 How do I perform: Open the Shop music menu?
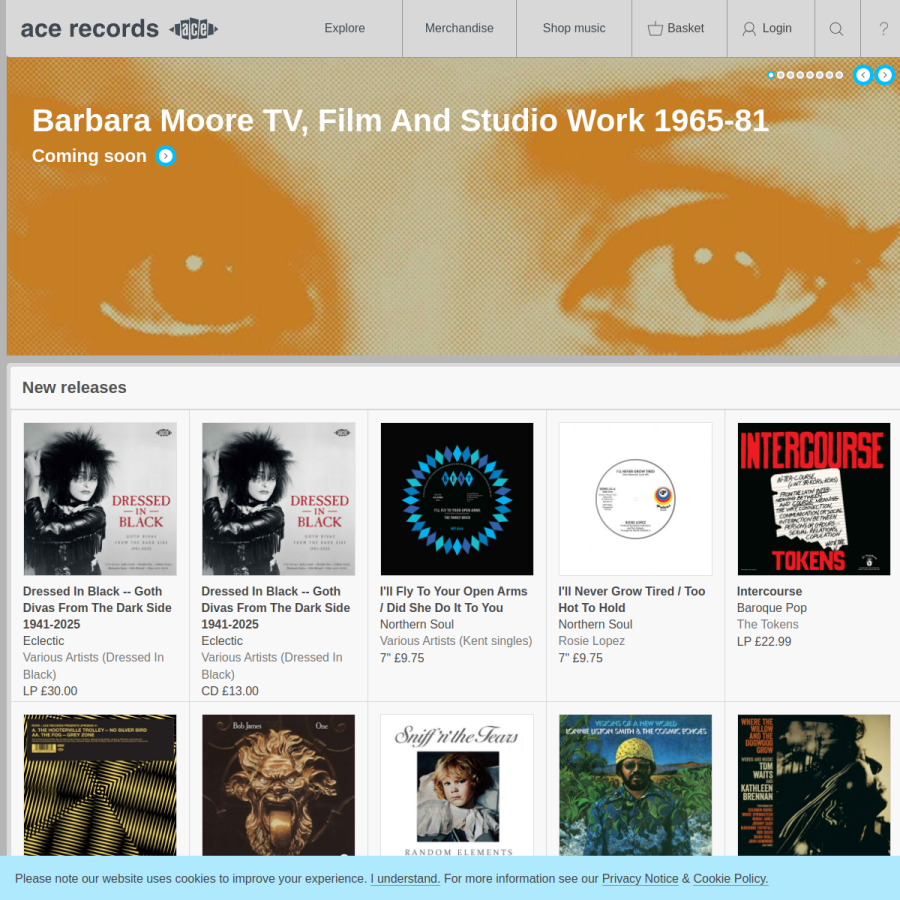[x=574, y=28]
